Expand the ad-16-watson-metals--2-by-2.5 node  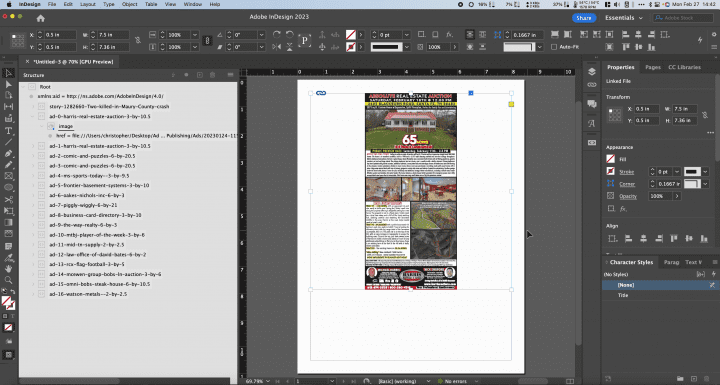coord(33,294)
